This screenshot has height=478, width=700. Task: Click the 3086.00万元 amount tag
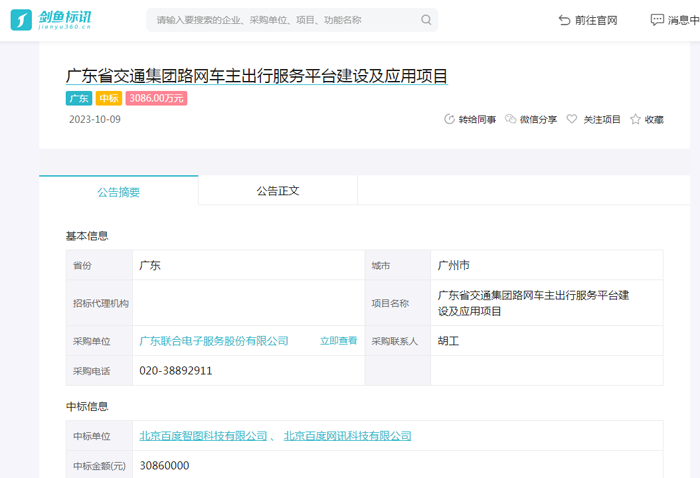point(156,98)
